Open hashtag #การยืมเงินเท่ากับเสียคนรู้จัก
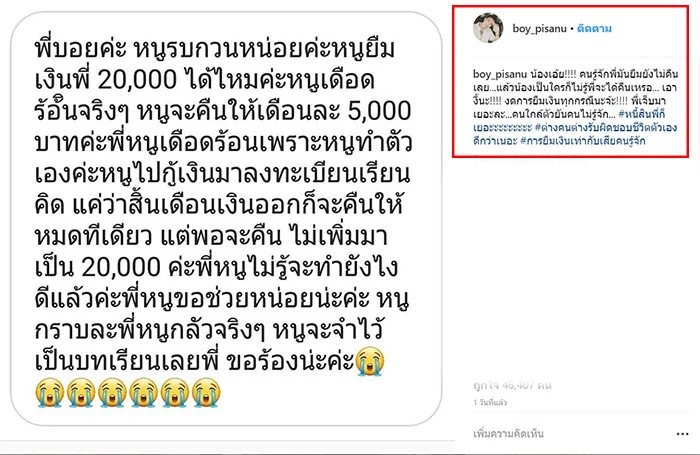700x455 pixels. pos(583,141)
